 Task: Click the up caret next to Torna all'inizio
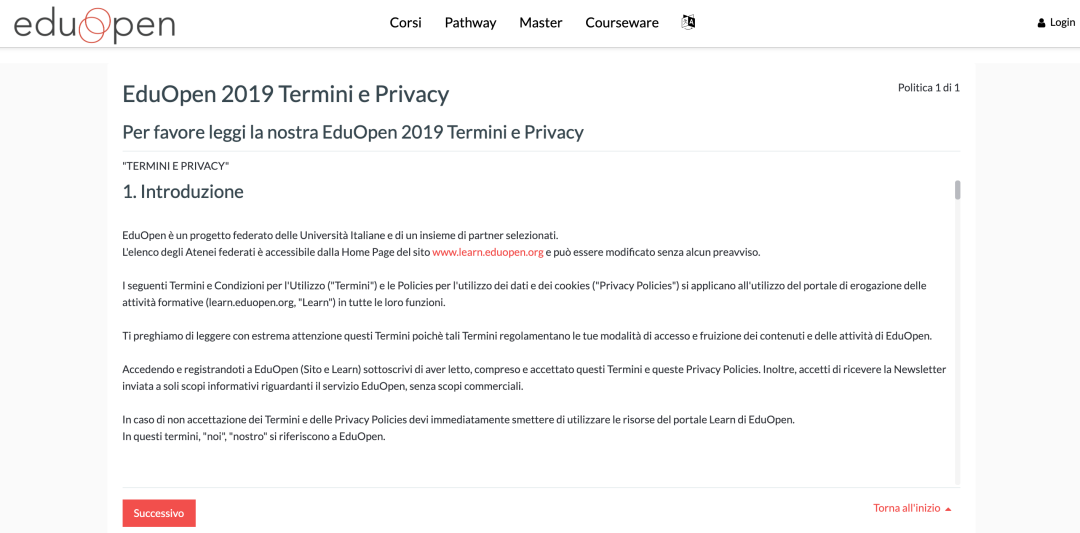948,509
